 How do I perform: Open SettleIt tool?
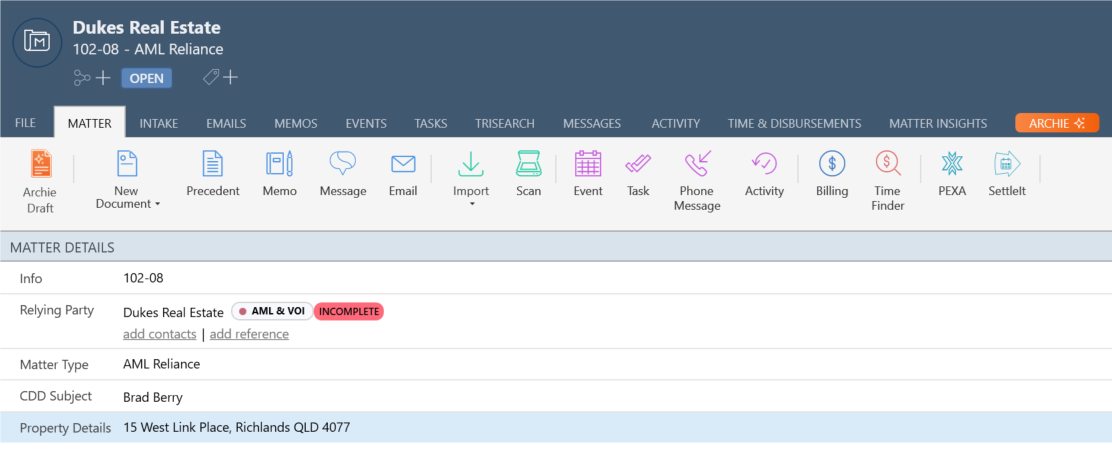point(1007,174)
